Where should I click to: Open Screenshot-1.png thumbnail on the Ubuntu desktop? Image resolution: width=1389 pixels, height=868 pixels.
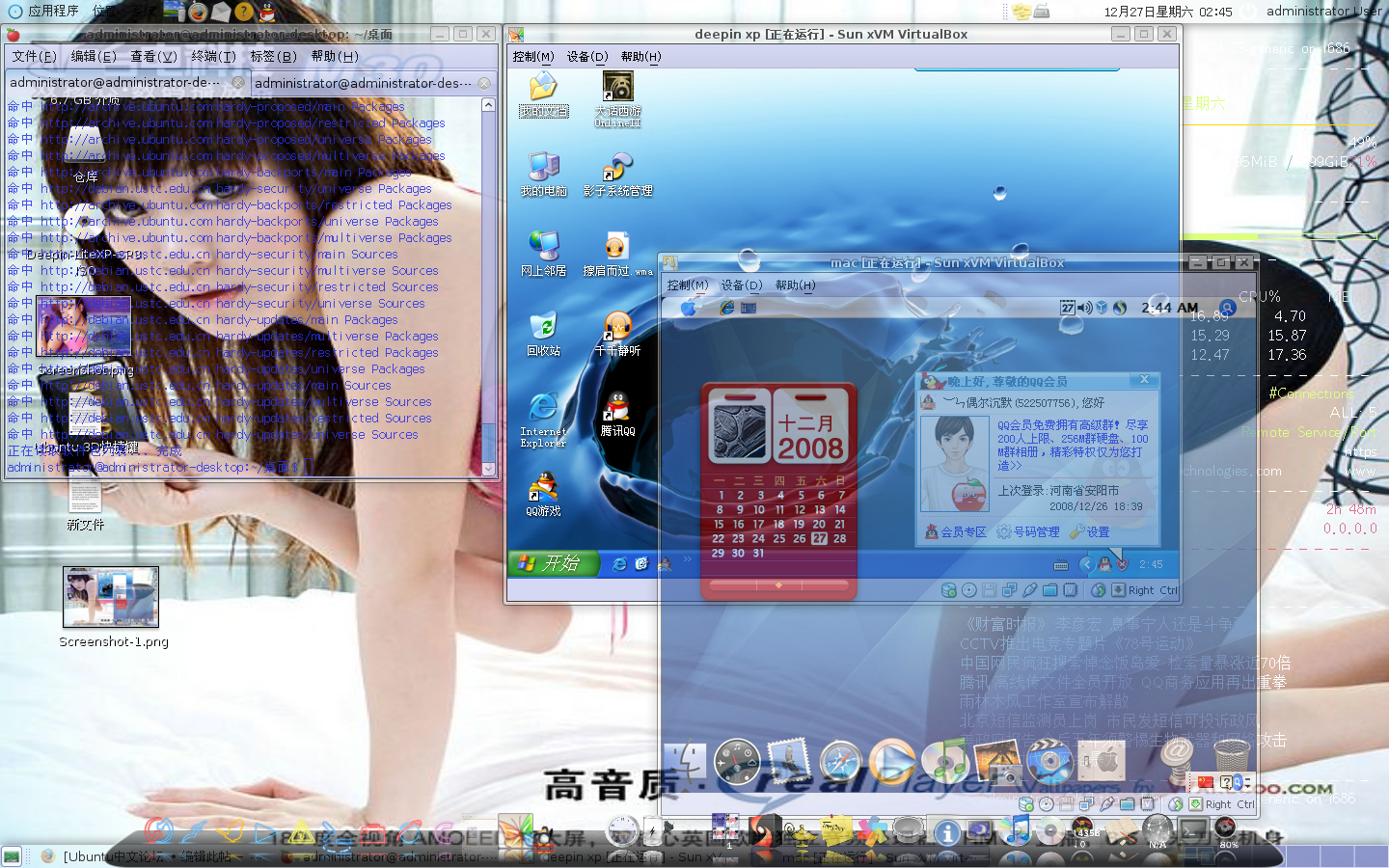111,607
